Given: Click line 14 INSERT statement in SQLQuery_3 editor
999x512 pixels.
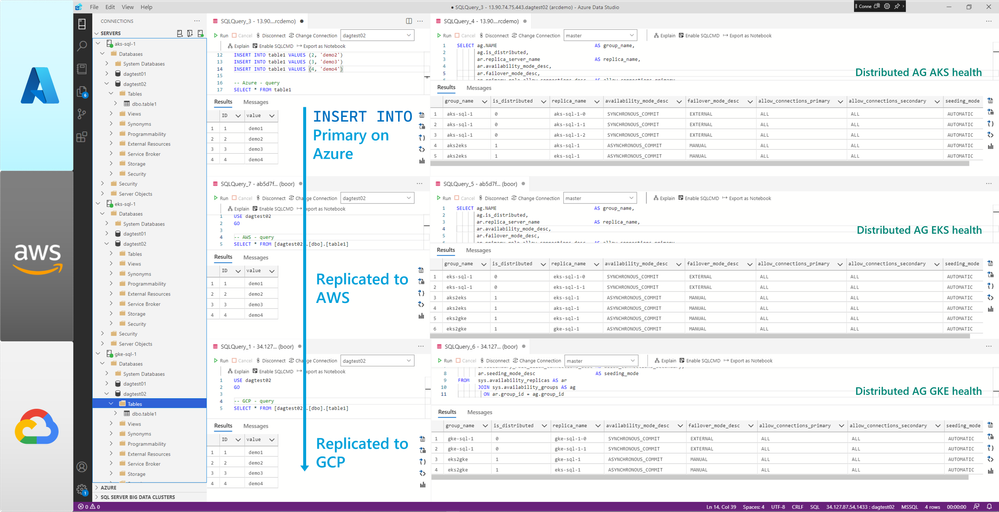Looking at the screenshot, I should pyautogui.click(x=289, y=69).
